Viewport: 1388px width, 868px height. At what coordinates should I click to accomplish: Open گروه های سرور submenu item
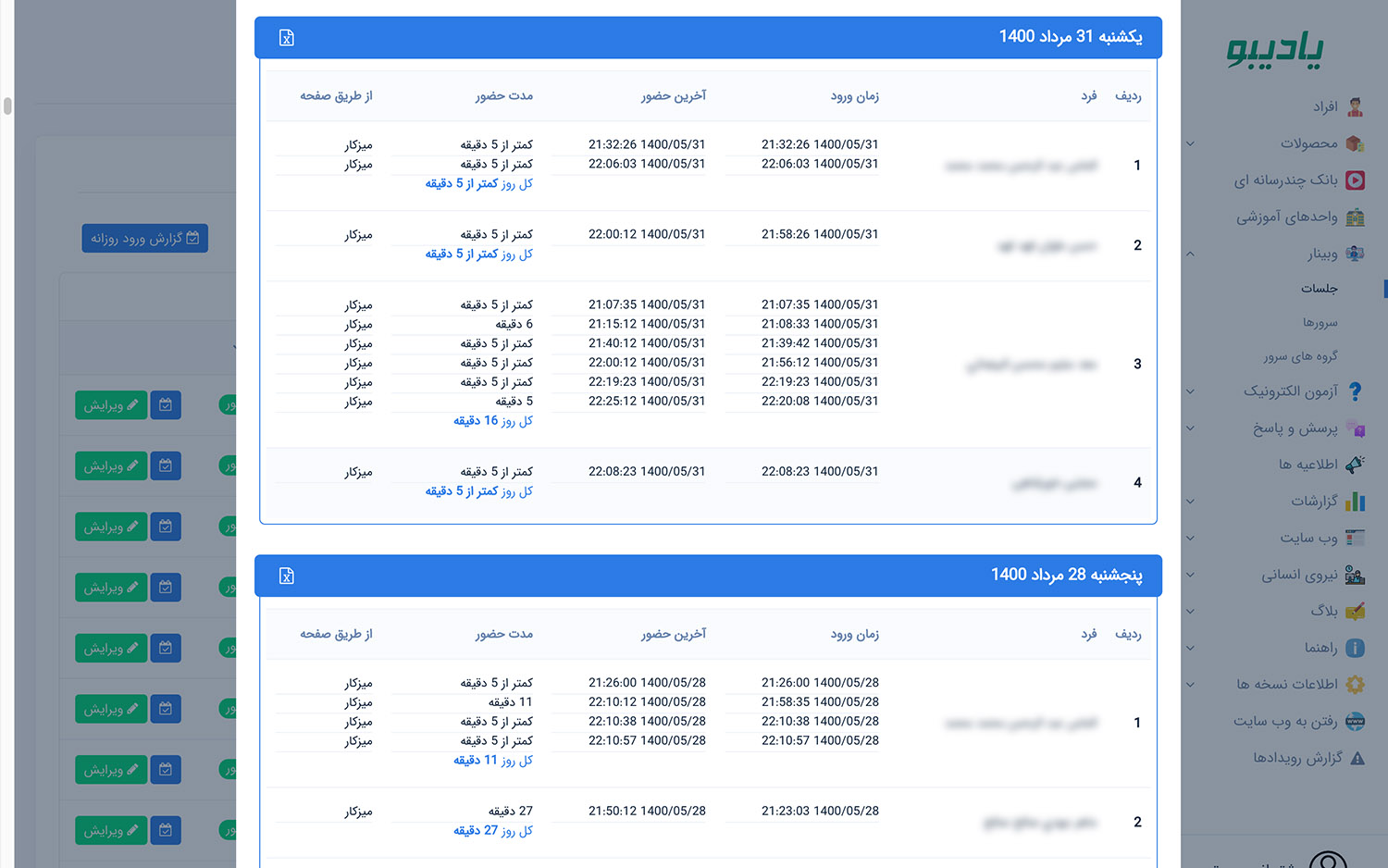(x=1300, y=356)
